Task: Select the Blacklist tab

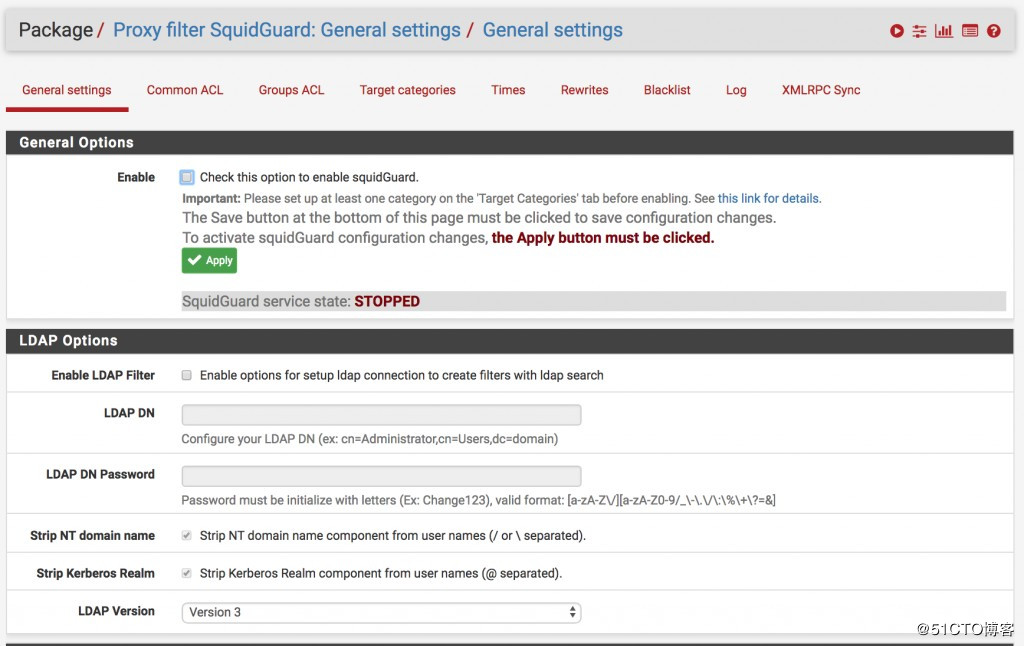Action: [x=667, y=90]
